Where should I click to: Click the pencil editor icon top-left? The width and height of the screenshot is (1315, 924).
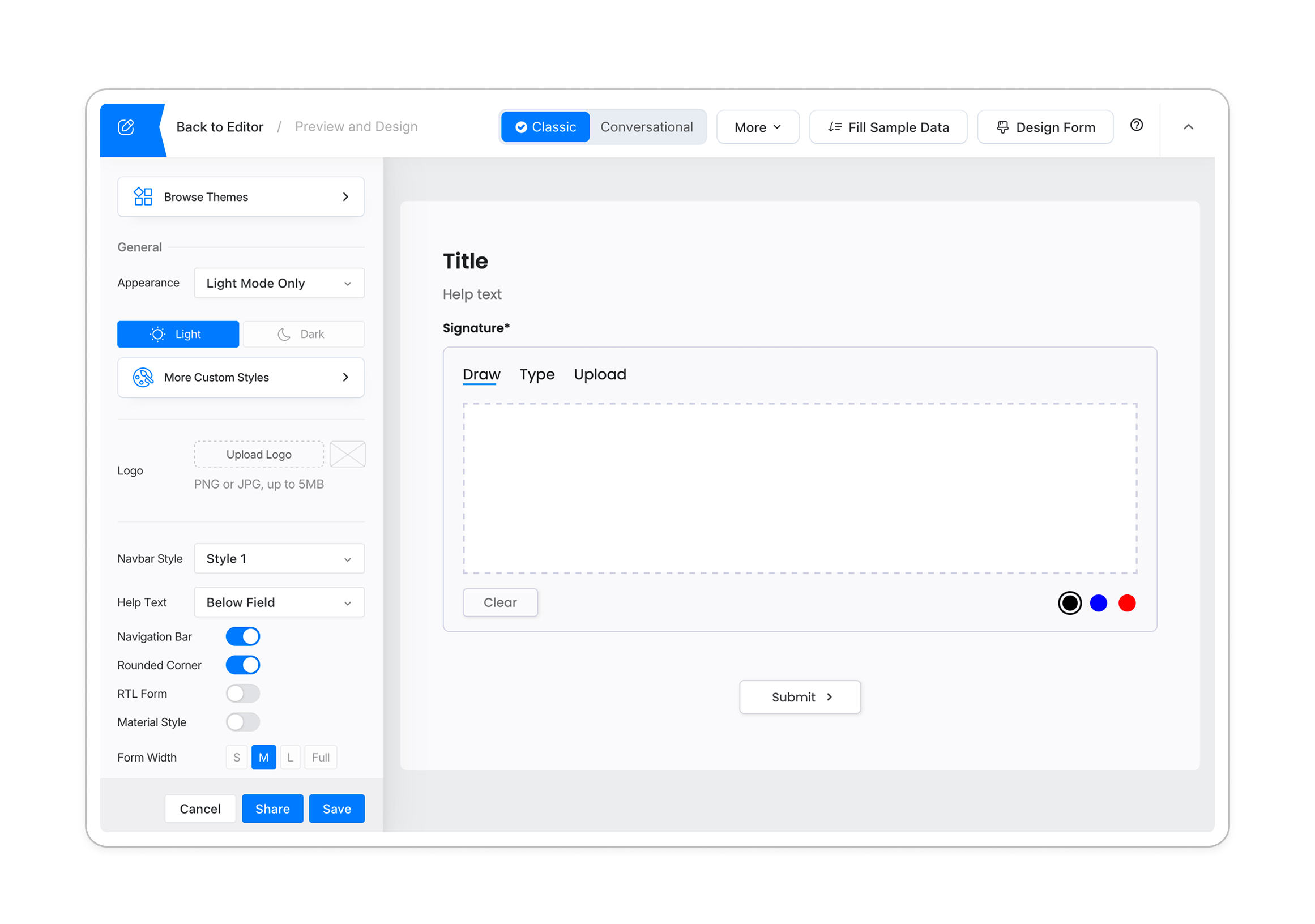pos(127,127)
